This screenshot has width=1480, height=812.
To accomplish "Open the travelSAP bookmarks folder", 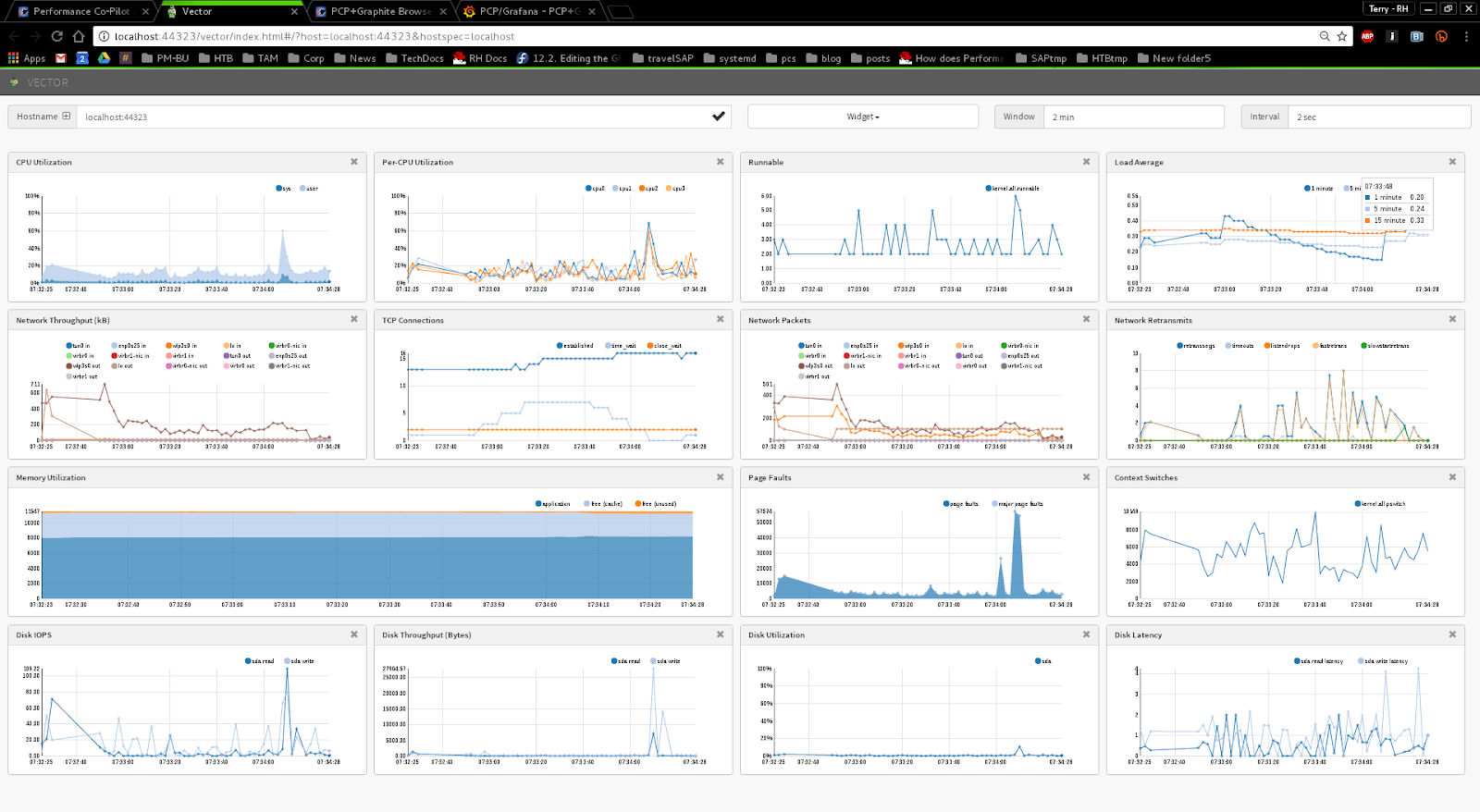I will point(663,58).
